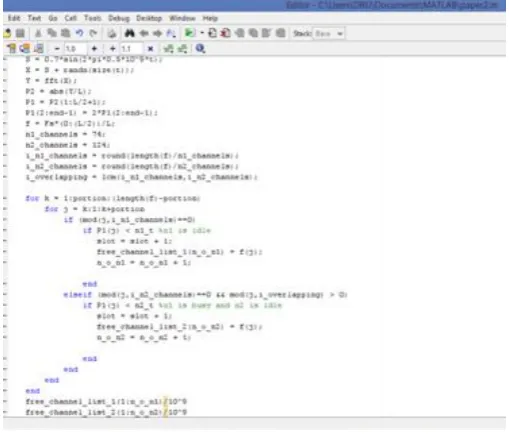This screenshot has height=434, width=509.
Task: Click the 'free_channel_list_2(n_o_n2) = f(j);' line
Action: pos(180,327)
